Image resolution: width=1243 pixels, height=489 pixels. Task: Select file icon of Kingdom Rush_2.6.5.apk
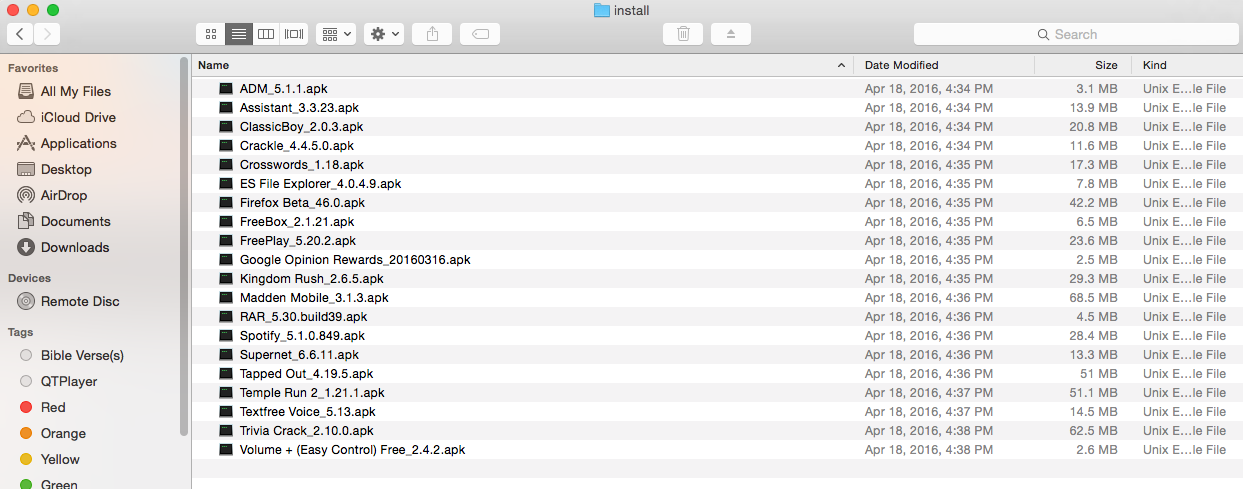coord(226,279)
